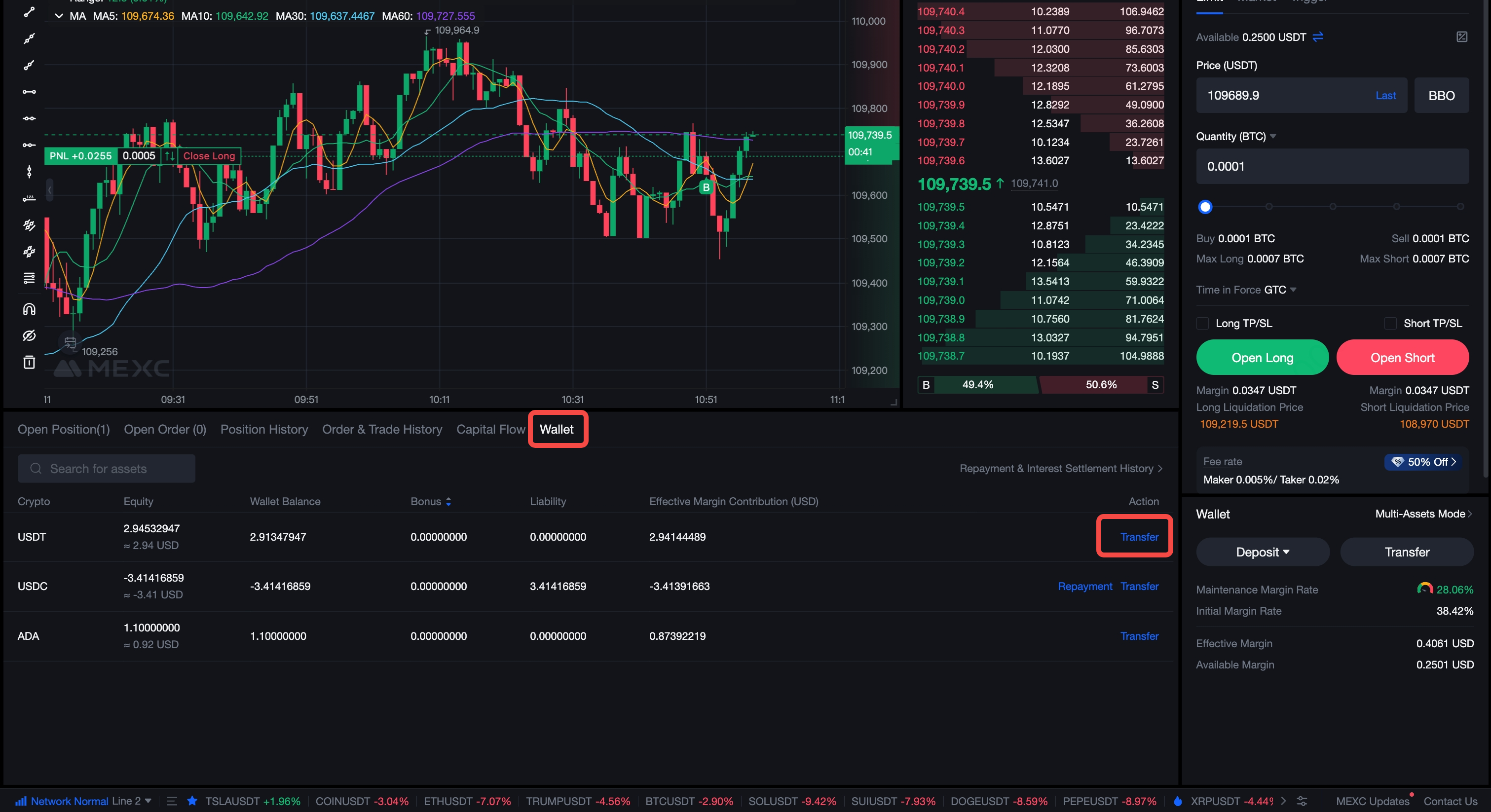Collapse the MA indicator legend chevron

point(58,16)
